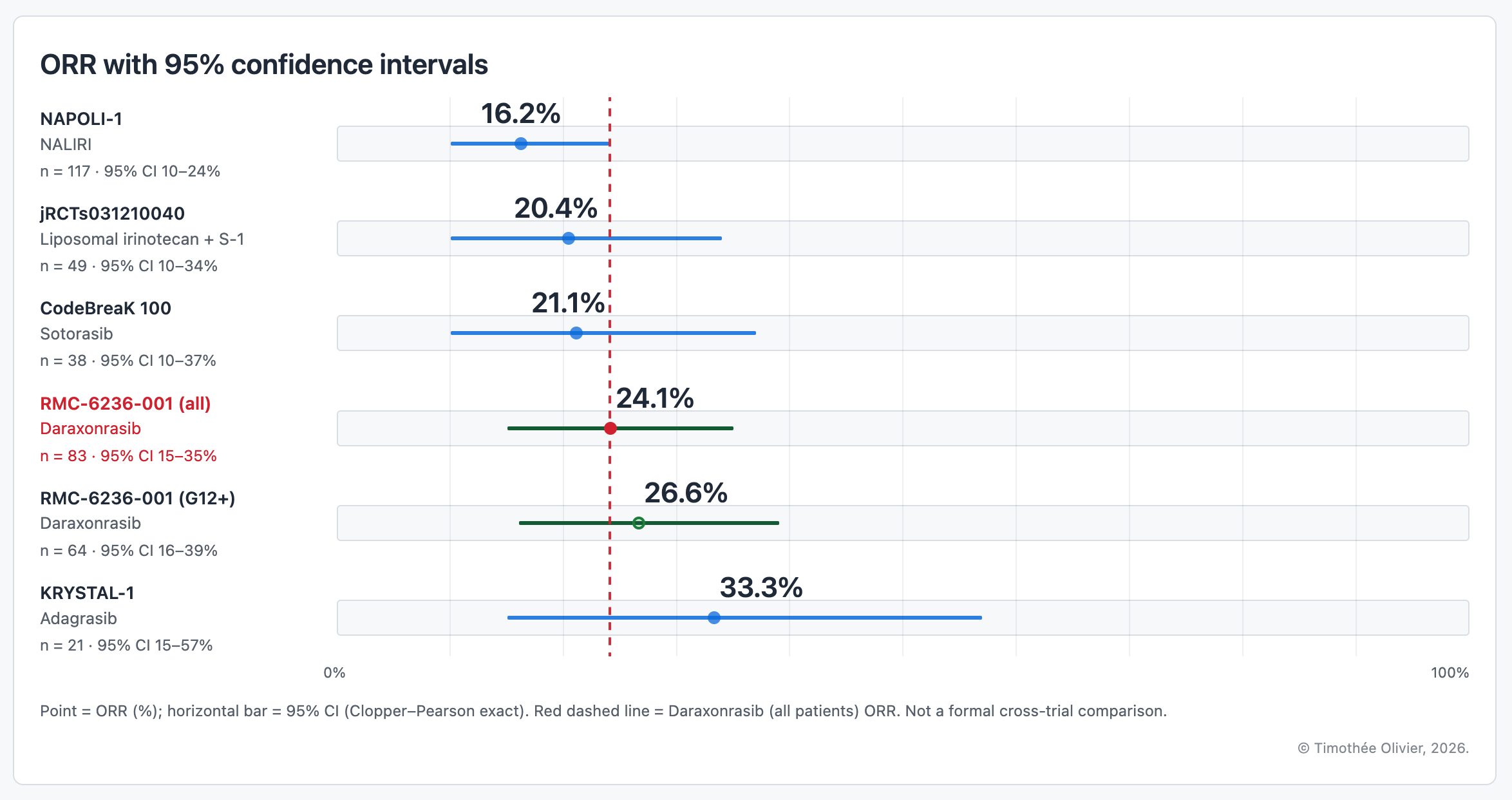Click the Timothée Olivier copyright notice
The width and height of the screenshot is (1512, 800).
[1383, 748]
